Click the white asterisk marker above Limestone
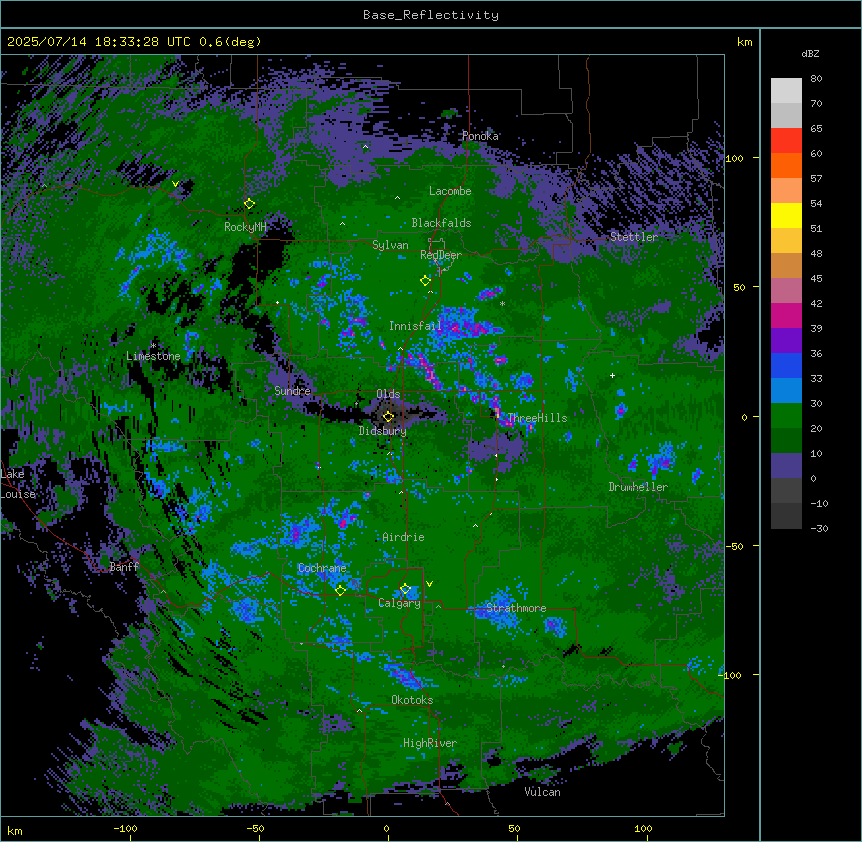The image size is (862, 842). (x=153, y=345)
